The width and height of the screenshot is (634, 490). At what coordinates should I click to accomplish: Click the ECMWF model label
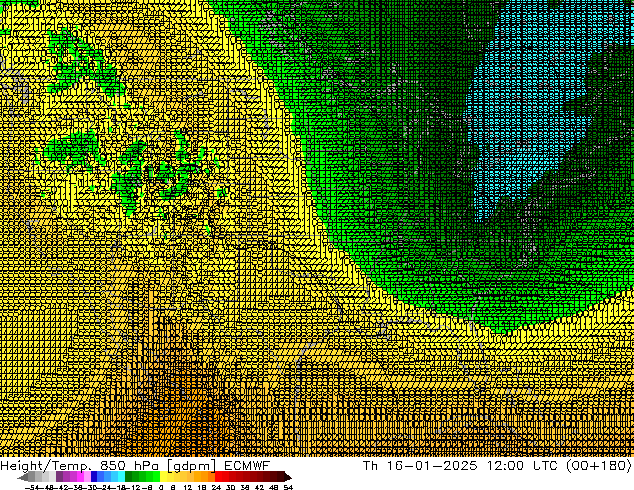tap(246, 465)
